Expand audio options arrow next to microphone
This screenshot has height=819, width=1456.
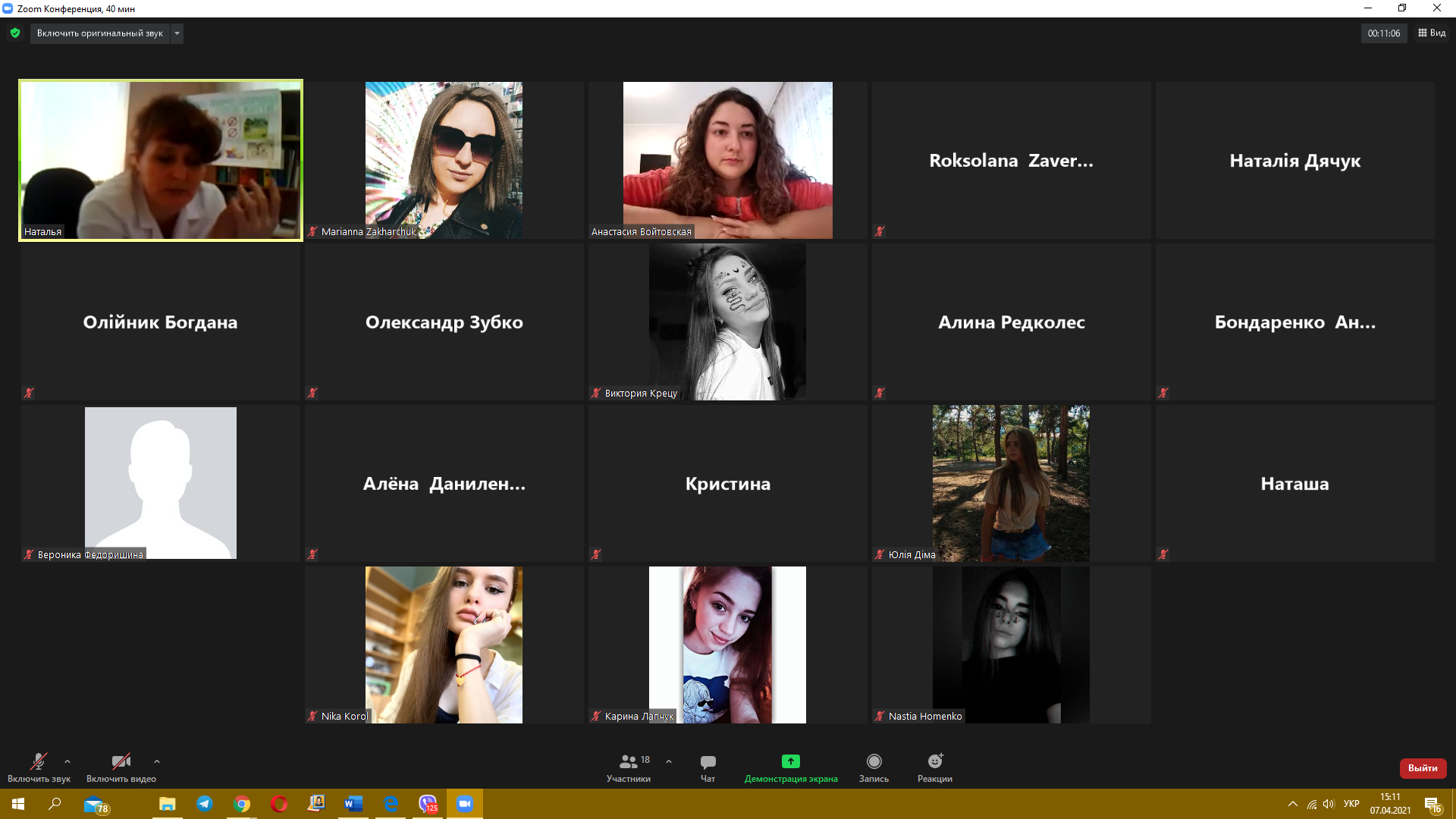point(67,761)
